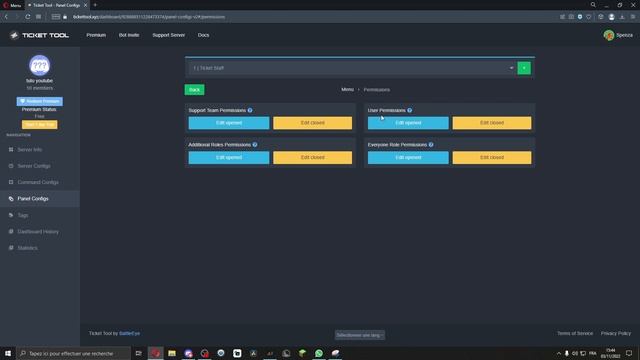Click the Ticket Tool logo
This screenshot has height=360, width=640.
[x=39, y=36]
